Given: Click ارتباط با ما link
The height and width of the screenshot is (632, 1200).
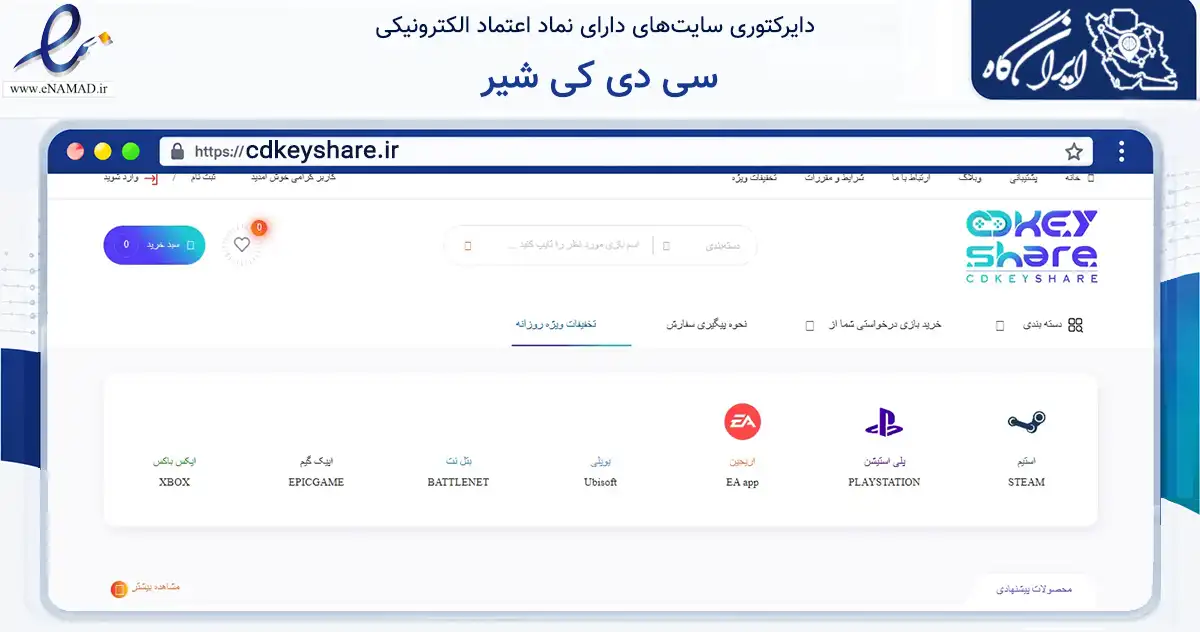Looking at the screenshot, I should pos(911,178).
